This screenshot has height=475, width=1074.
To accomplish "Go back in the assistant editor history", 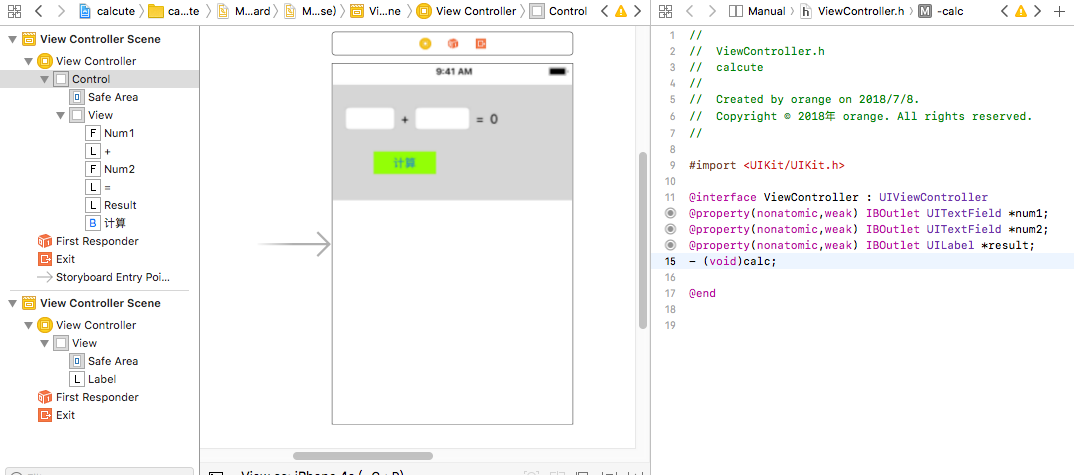I will 690,11.
